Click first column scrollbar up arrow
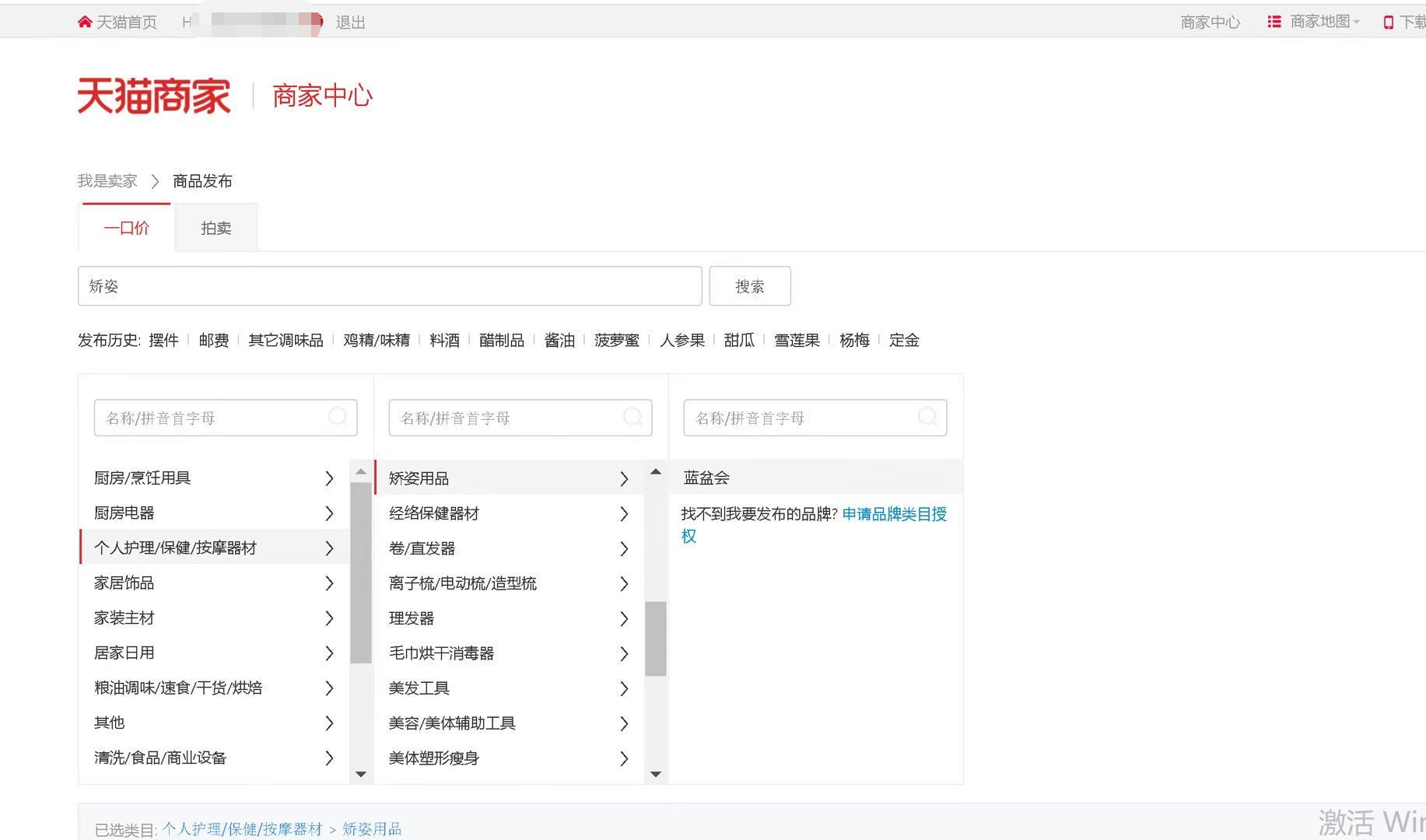Screen dimensions: 1426x840 (360, 471)
